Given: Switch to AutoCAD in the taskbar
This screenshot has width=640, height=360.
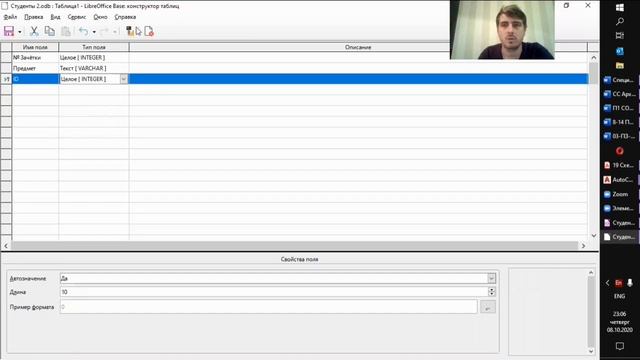Looking at the screenshot, I should pos(620,180).
